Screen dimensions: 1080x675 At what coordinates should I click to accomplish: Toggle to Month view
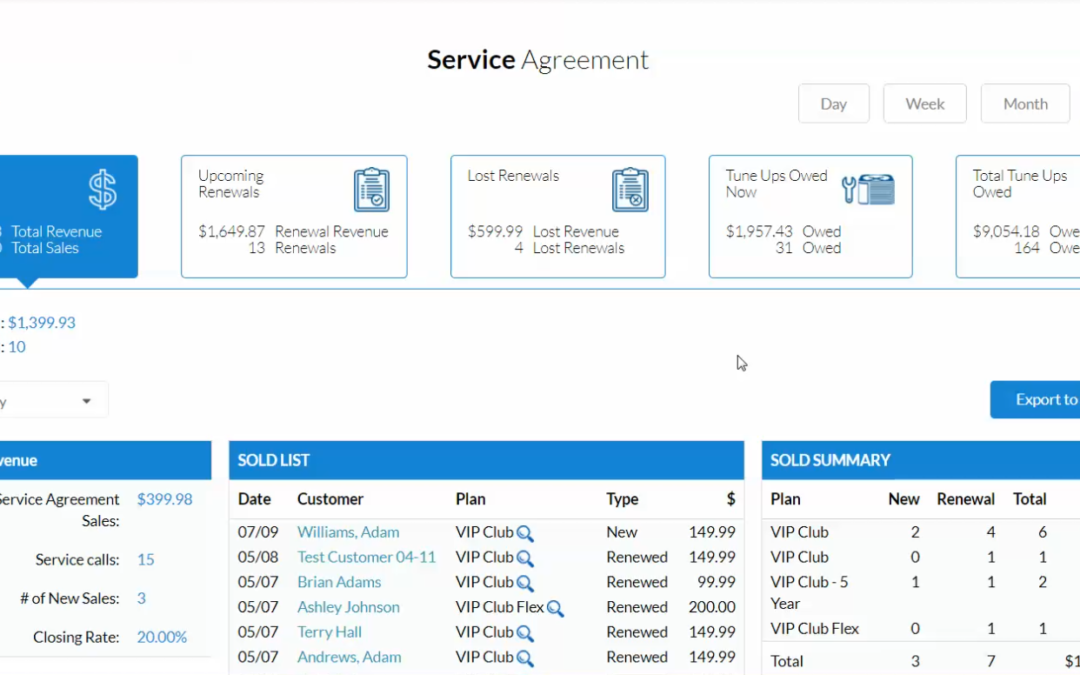pos(1024,103)
